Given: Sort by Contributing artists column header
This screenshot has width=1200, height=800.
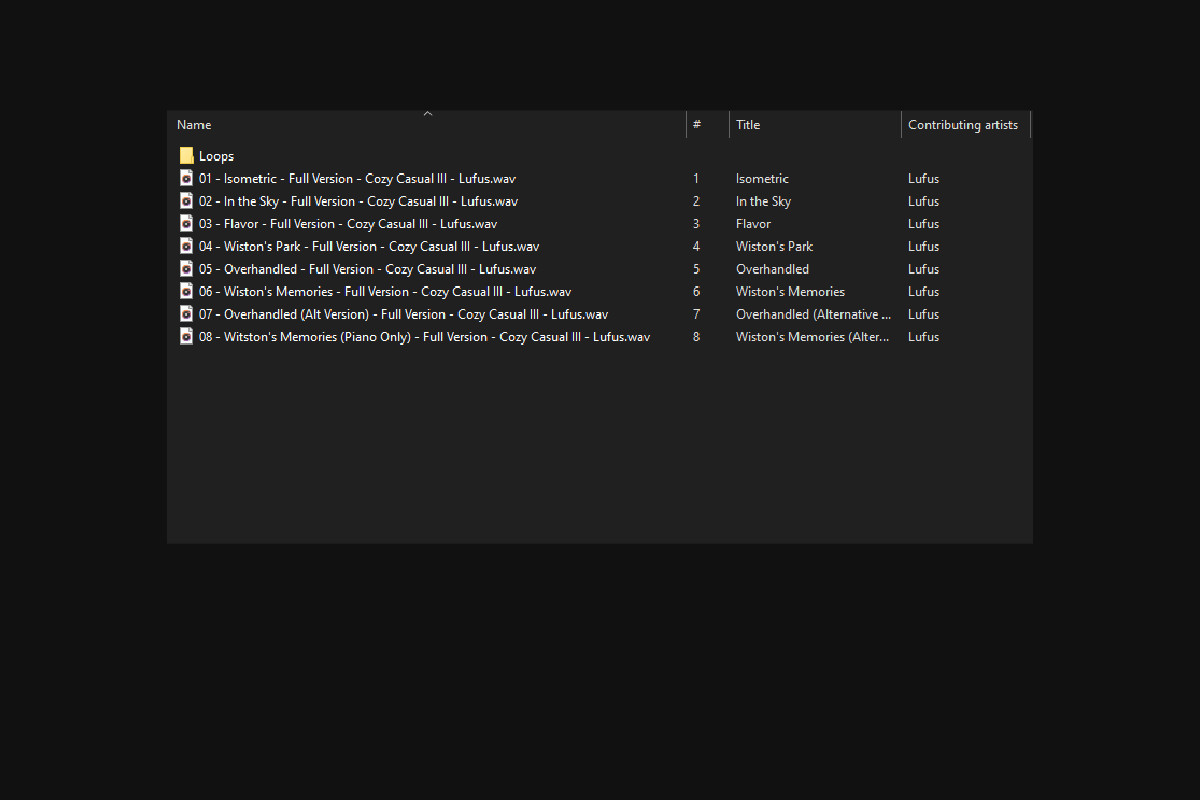Looking at the screenshot, I should point(962,125).
